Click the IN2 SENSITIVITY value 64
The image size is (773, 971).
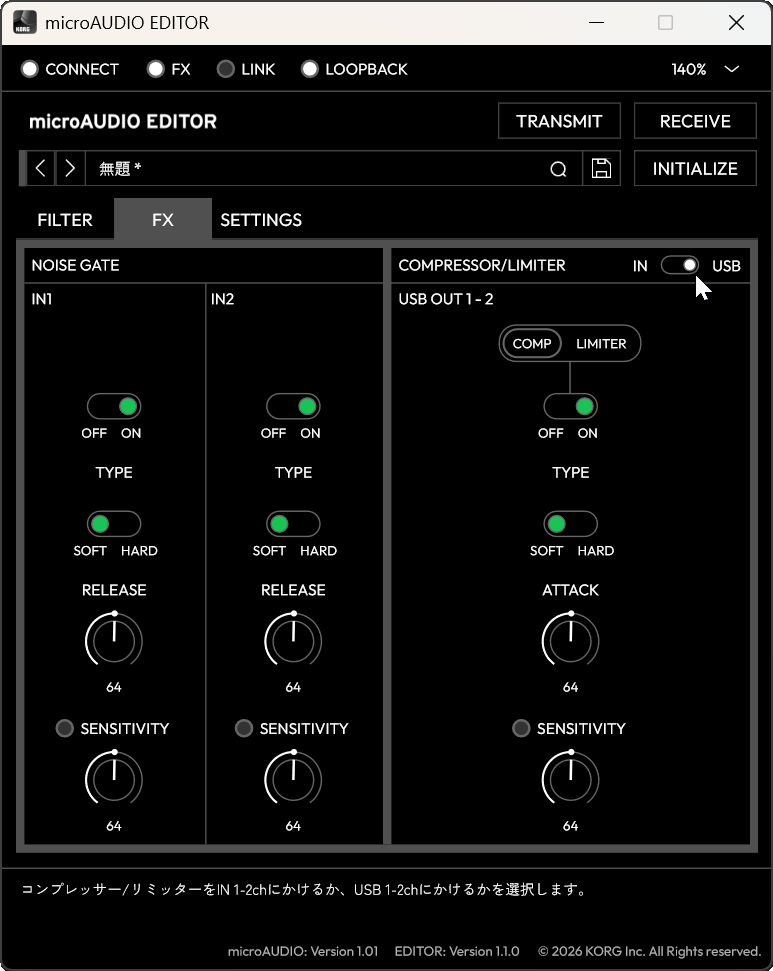coord(293,826)
